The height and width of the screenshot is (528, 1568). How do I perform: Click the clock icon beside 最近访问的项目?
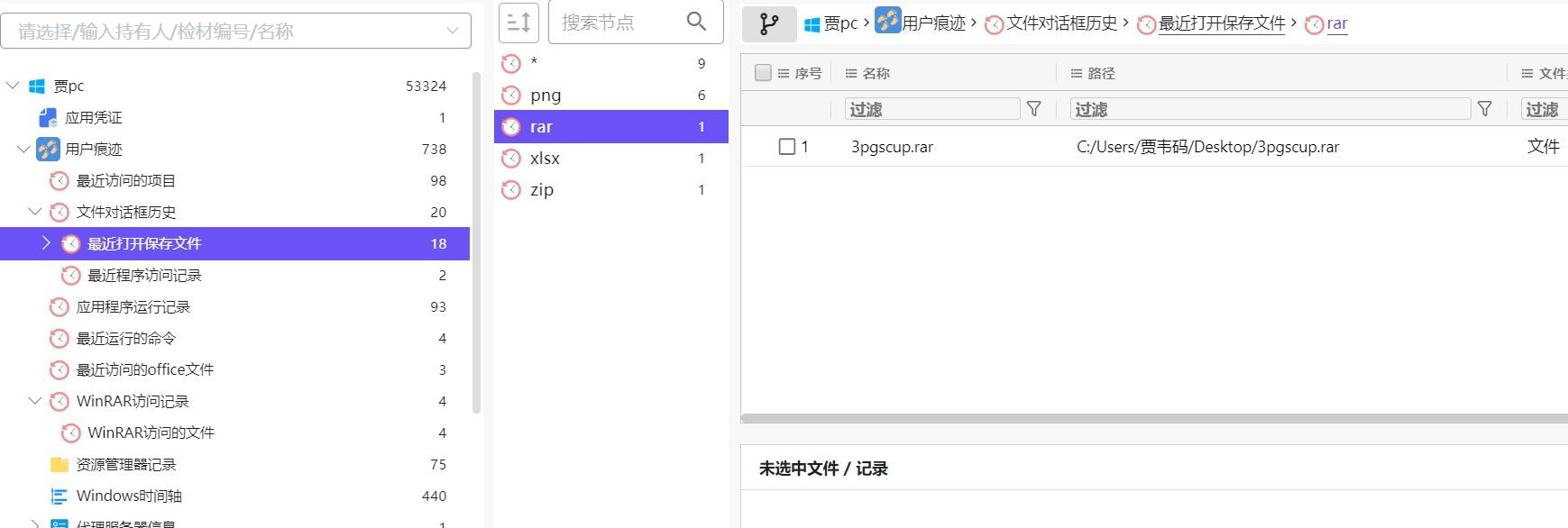[x=60, y=180]
